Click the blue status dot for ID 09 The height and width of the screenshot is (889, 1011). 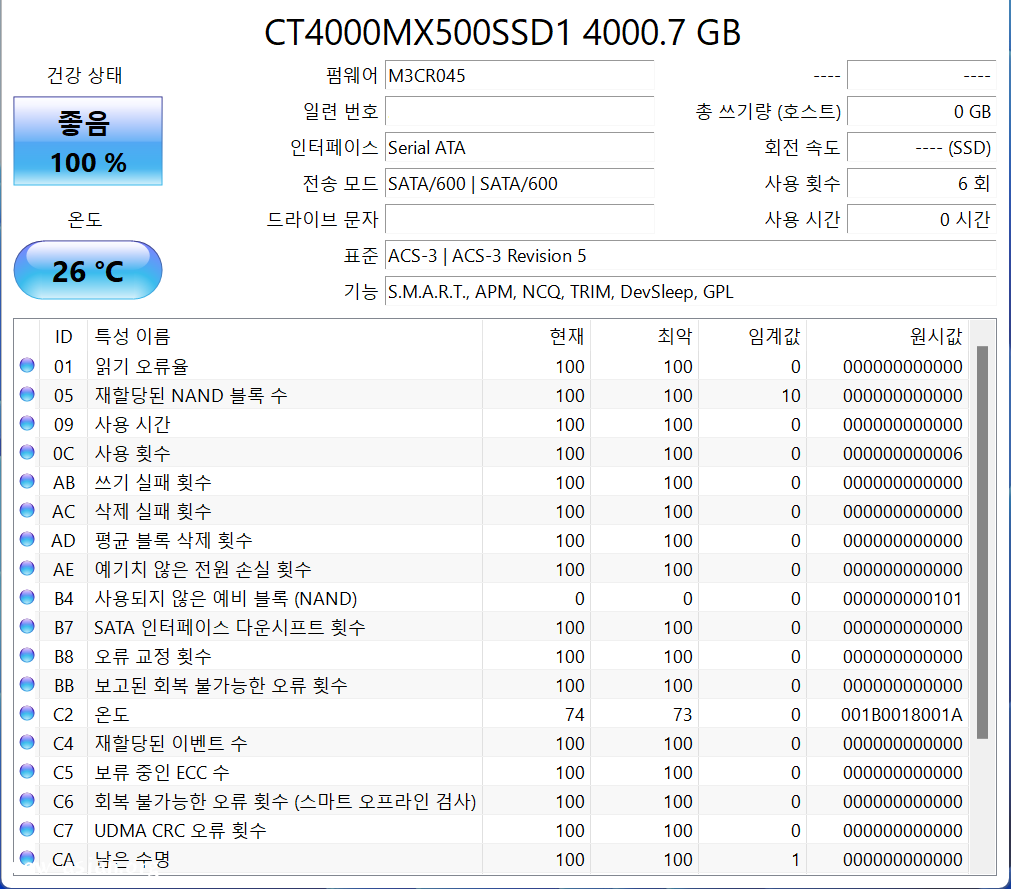point(27,423)
